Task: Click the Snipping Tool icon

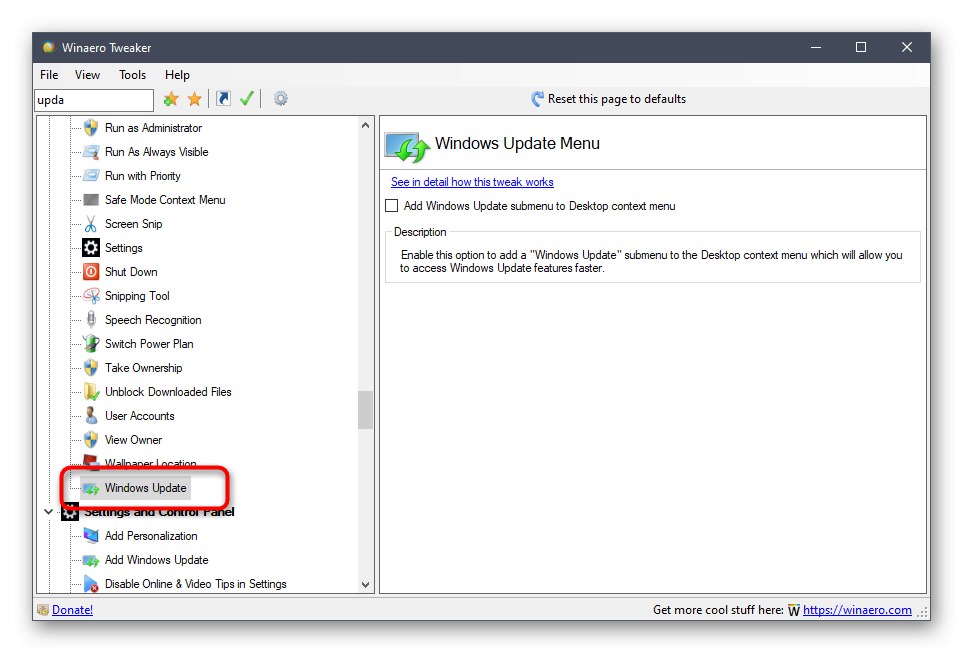Action: point(91,295)
